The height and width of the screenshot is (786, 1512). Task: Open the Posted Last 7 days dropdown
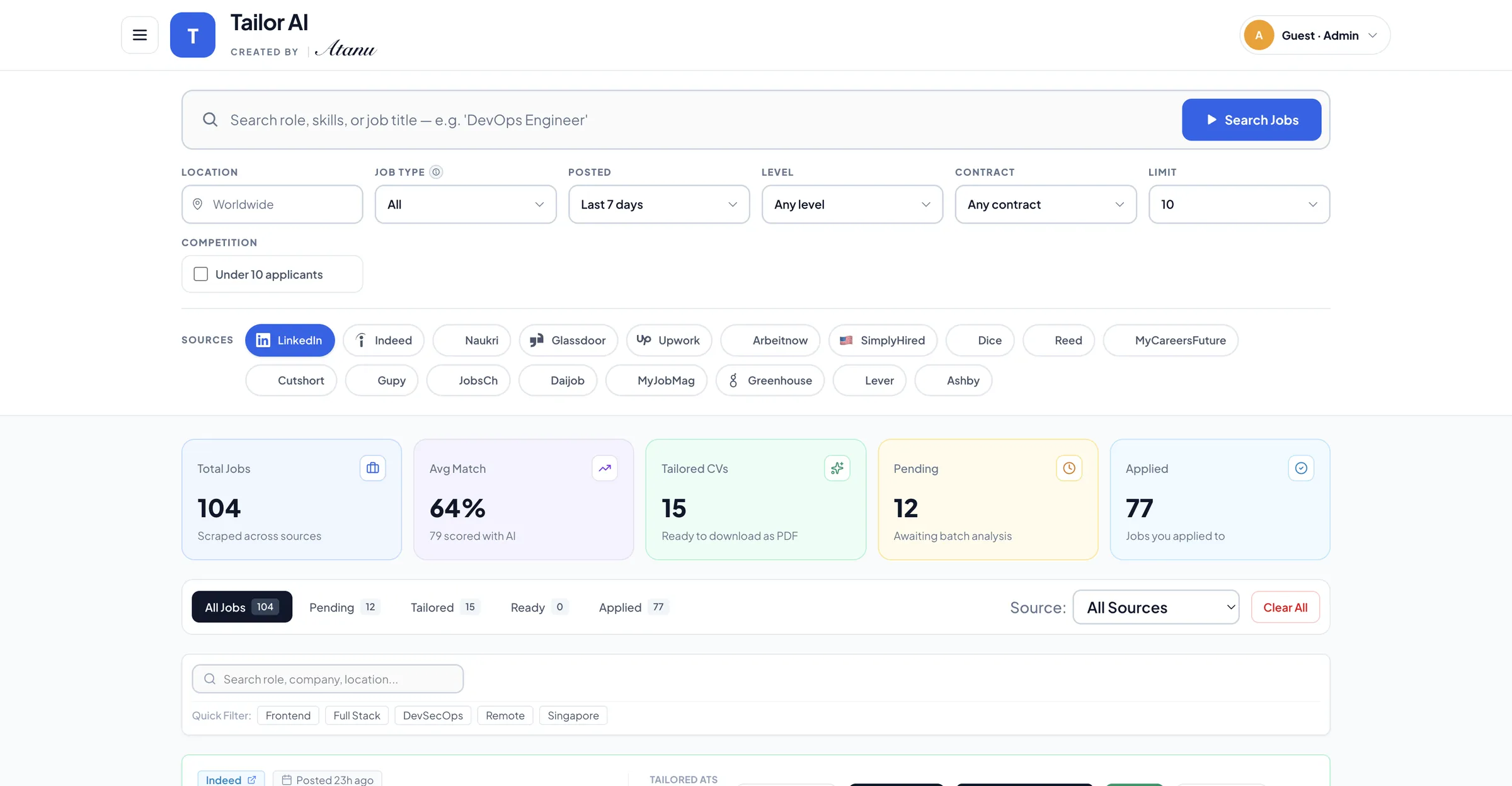pyautogui.click(x=659, y=204)
